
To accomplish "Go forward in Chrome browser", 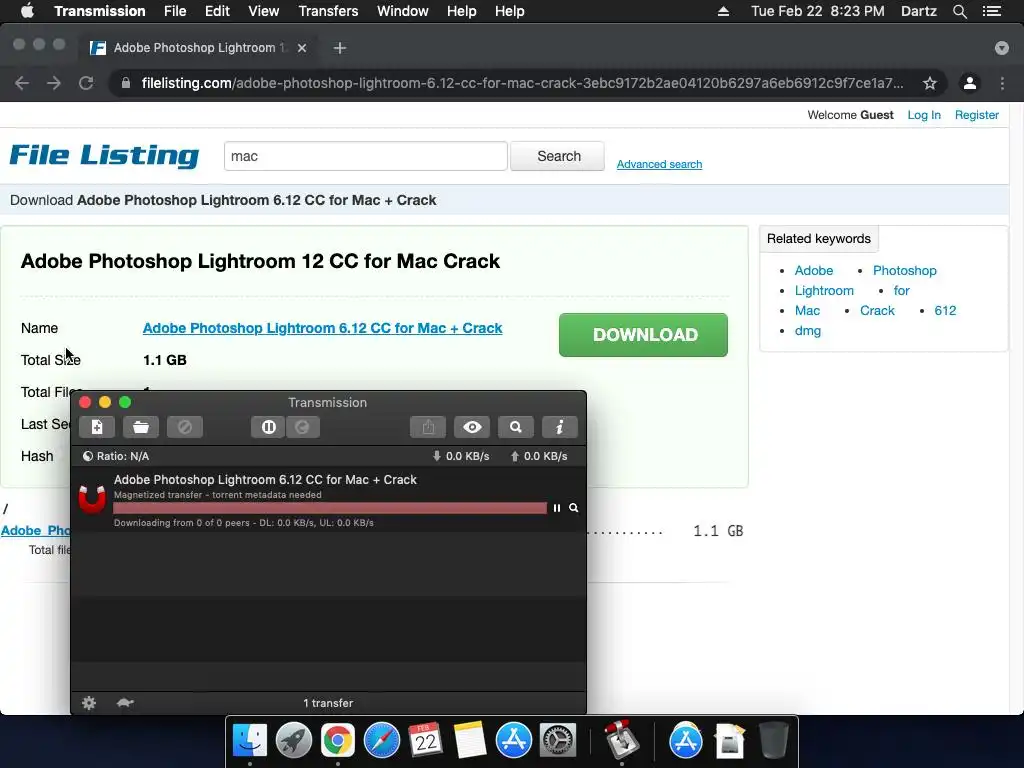I will (54, 83).
